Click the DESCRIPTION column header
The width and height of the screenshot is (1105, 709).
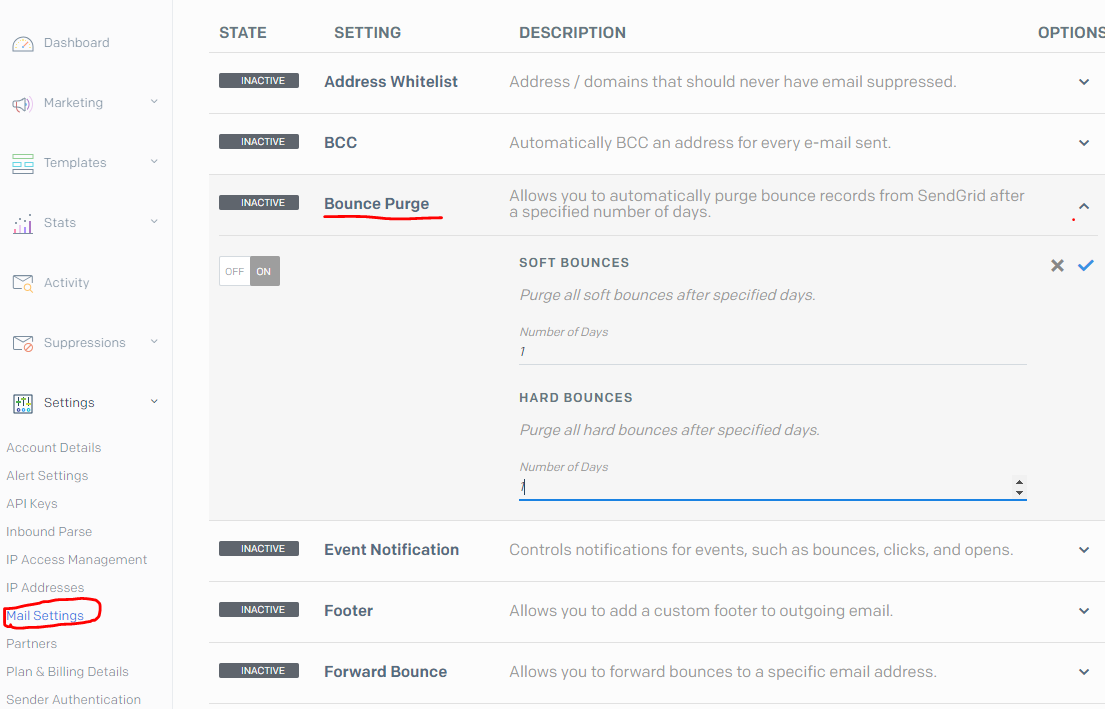pyautogui.click(x=572, y=33)
